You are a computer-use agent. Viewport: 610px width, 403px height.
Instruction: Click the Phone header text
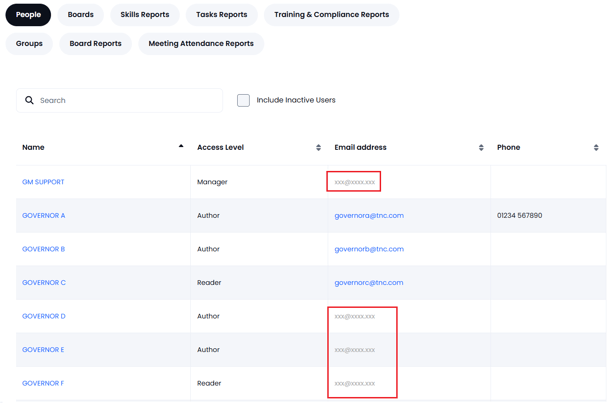coord(508,147)
